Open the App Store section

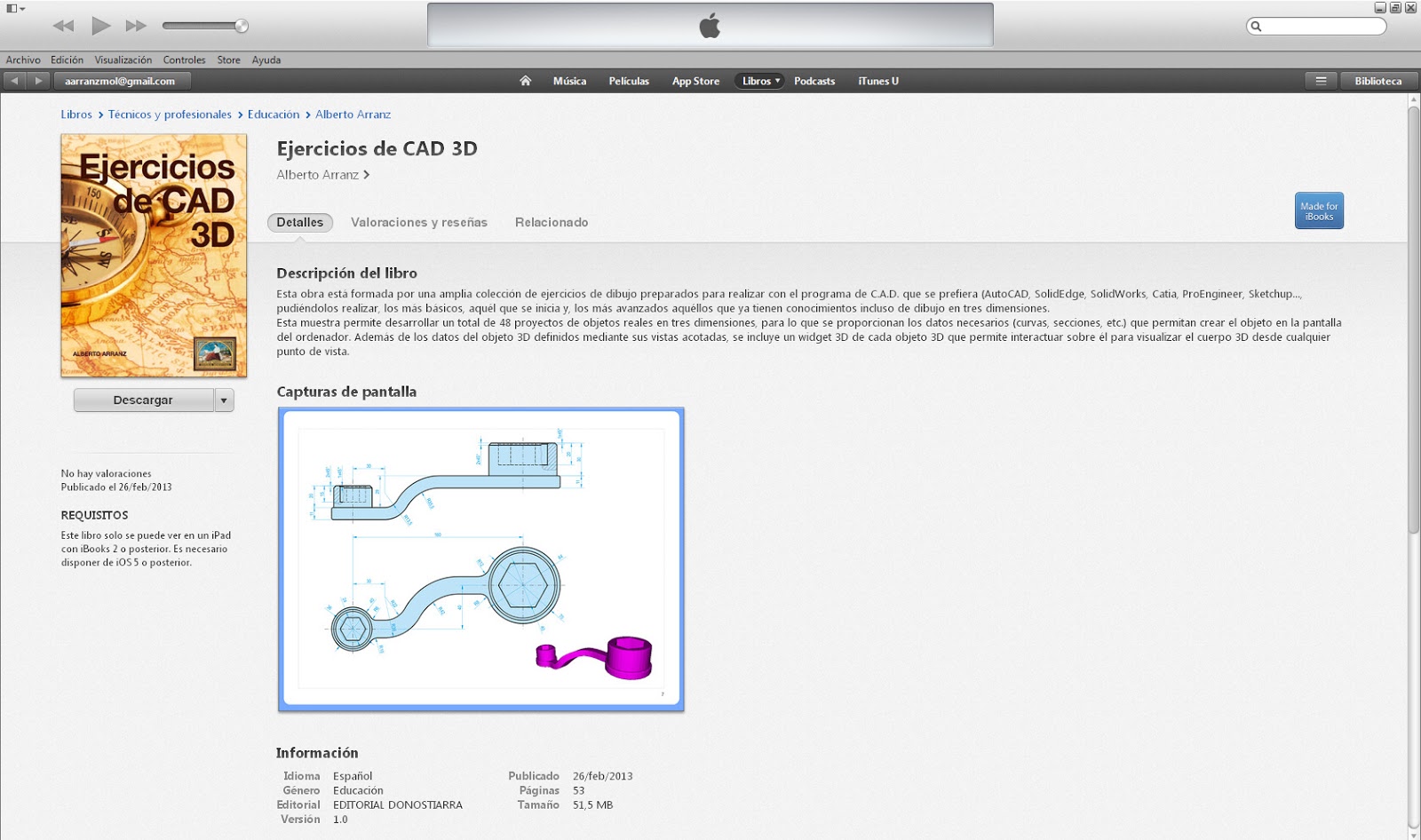695,81
